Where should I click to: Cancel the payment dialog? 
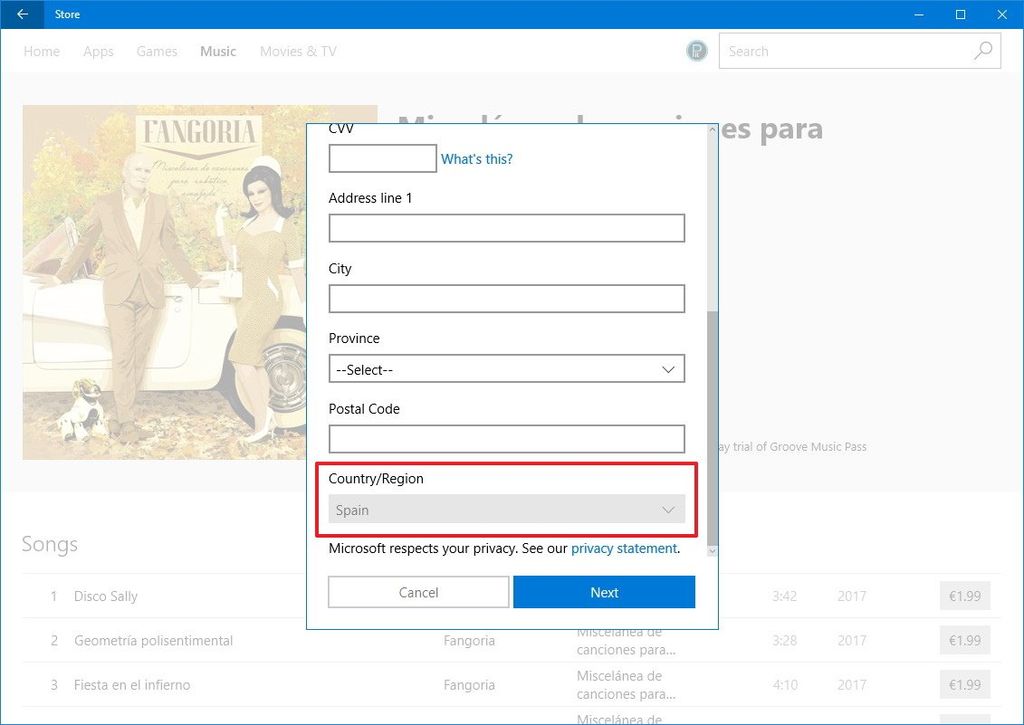point(418,591)
